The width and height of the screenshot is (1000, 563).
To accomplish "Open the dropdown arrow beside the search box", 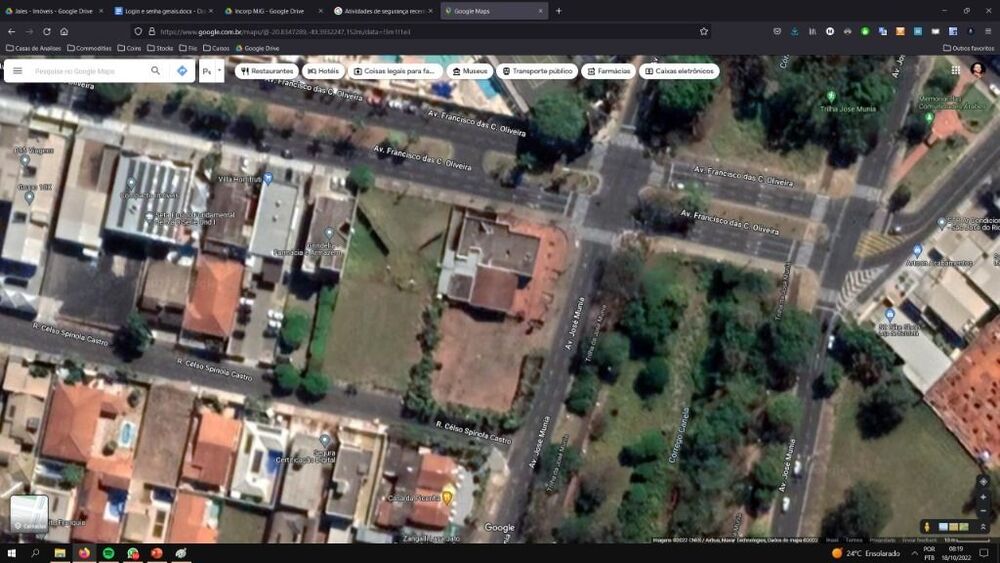I will (x=219, y=71).
